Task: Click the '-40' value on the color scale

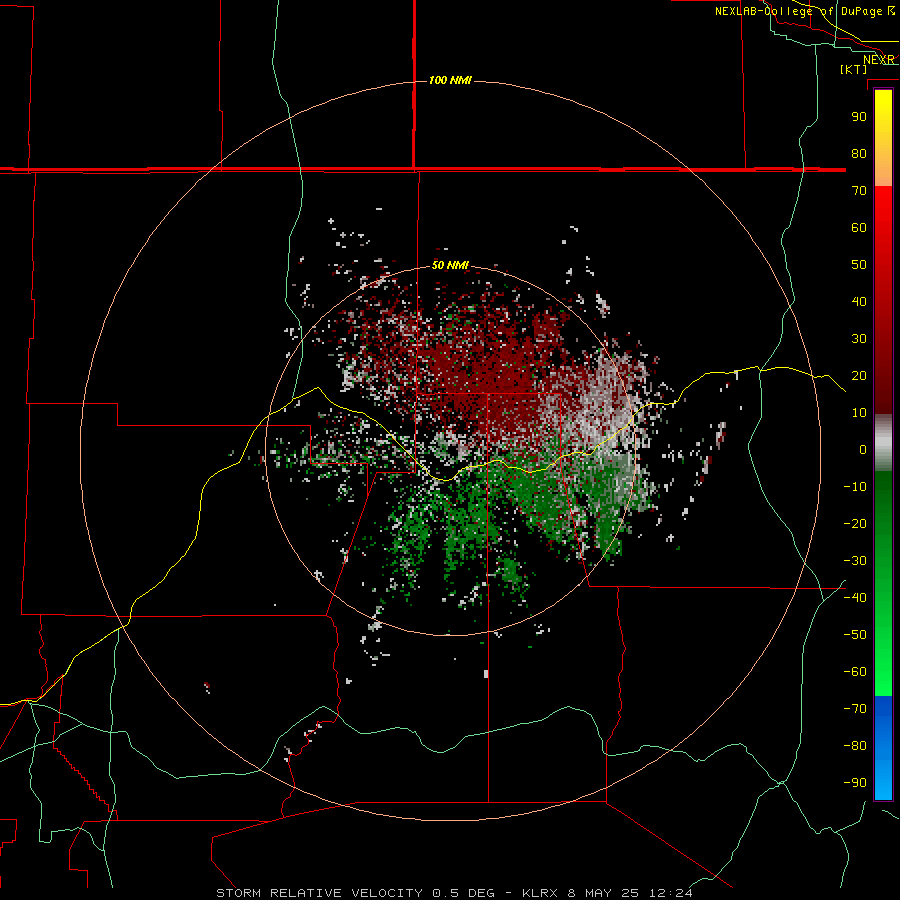Action: point(855,598)
